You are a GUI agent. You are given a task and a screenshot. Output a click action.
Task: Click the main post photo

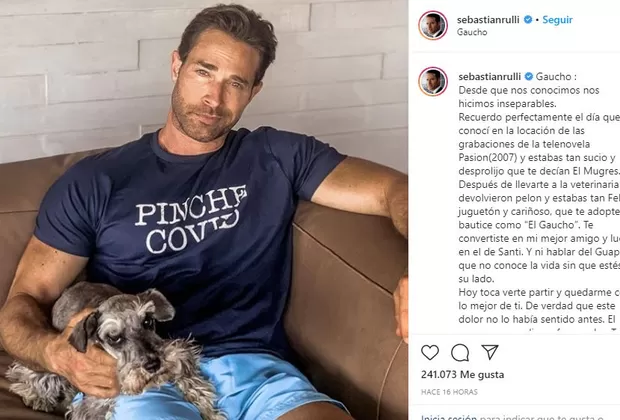(x=204, y=210)
